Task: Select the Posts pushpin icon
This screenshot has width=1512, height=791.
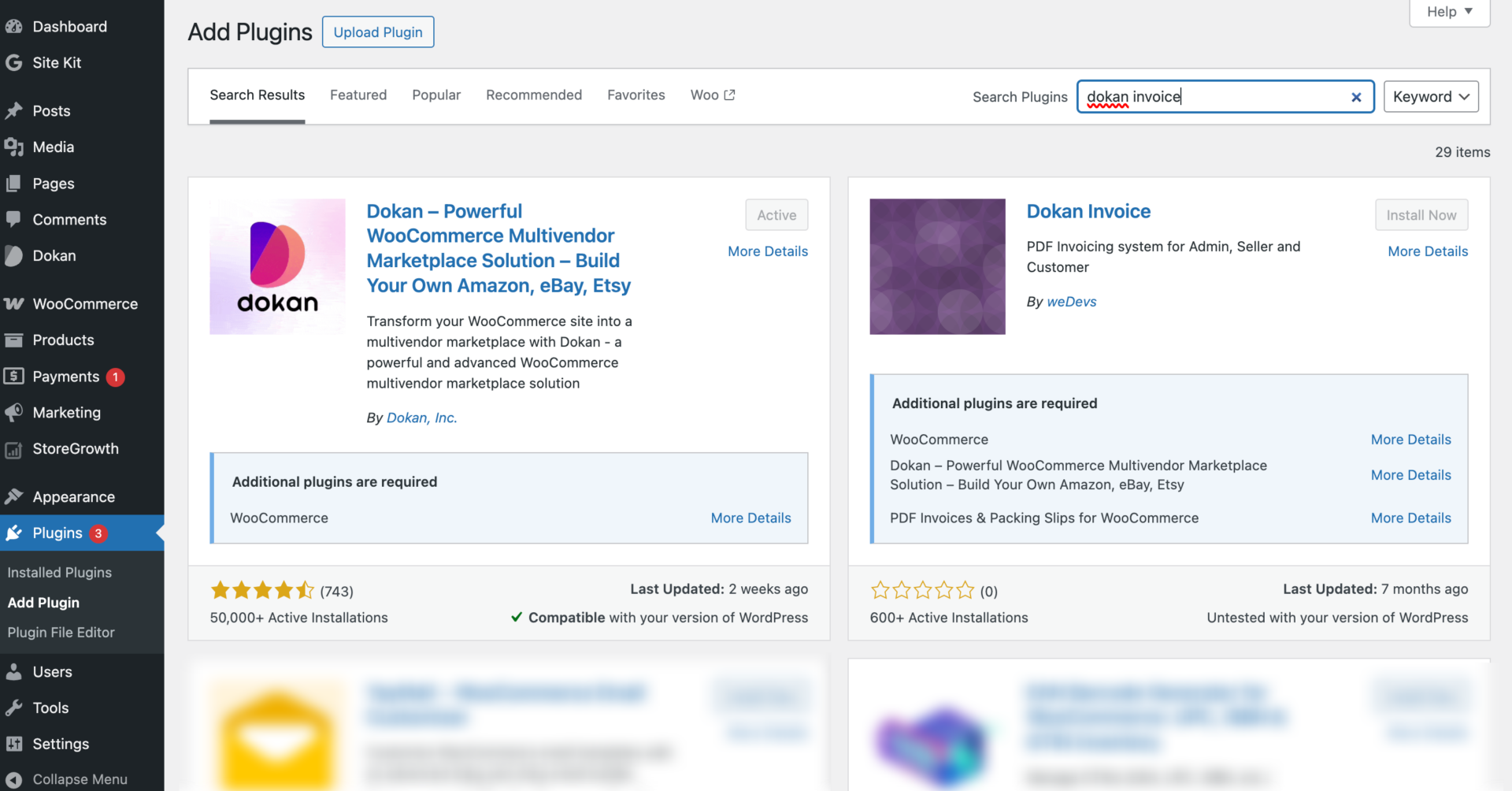Action: (x=13, y=111)
